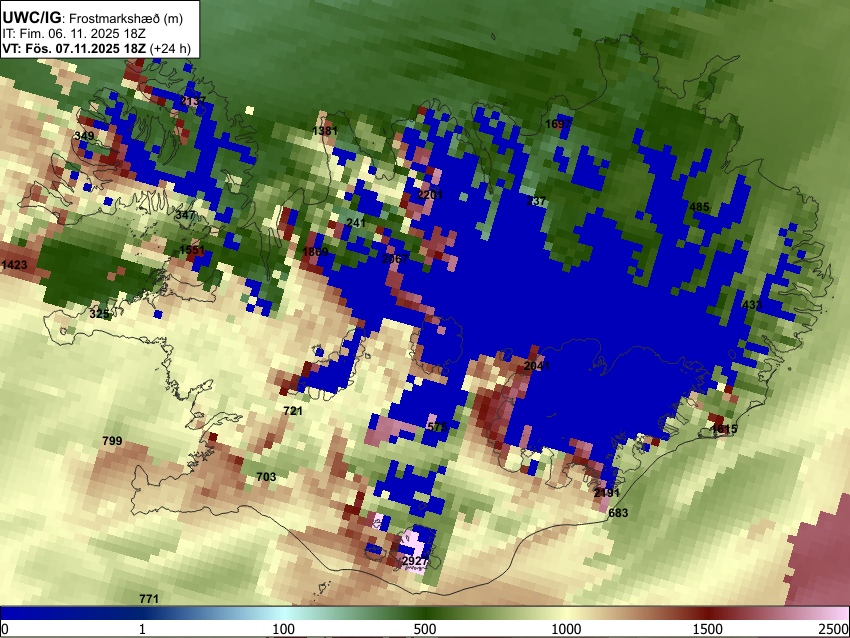The height and width of the screenshot is (638, 850).
Task: Click the legend label 500
Action: click(425, 629)
